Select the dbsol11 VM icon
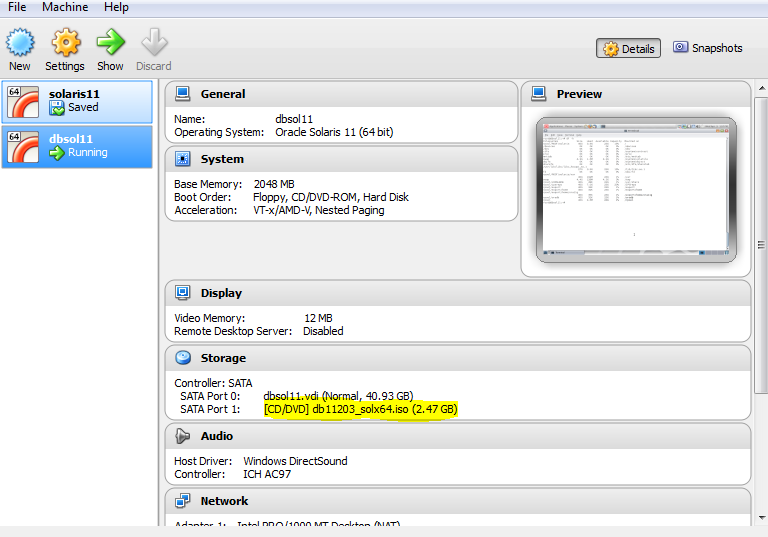 coord(23,147)
